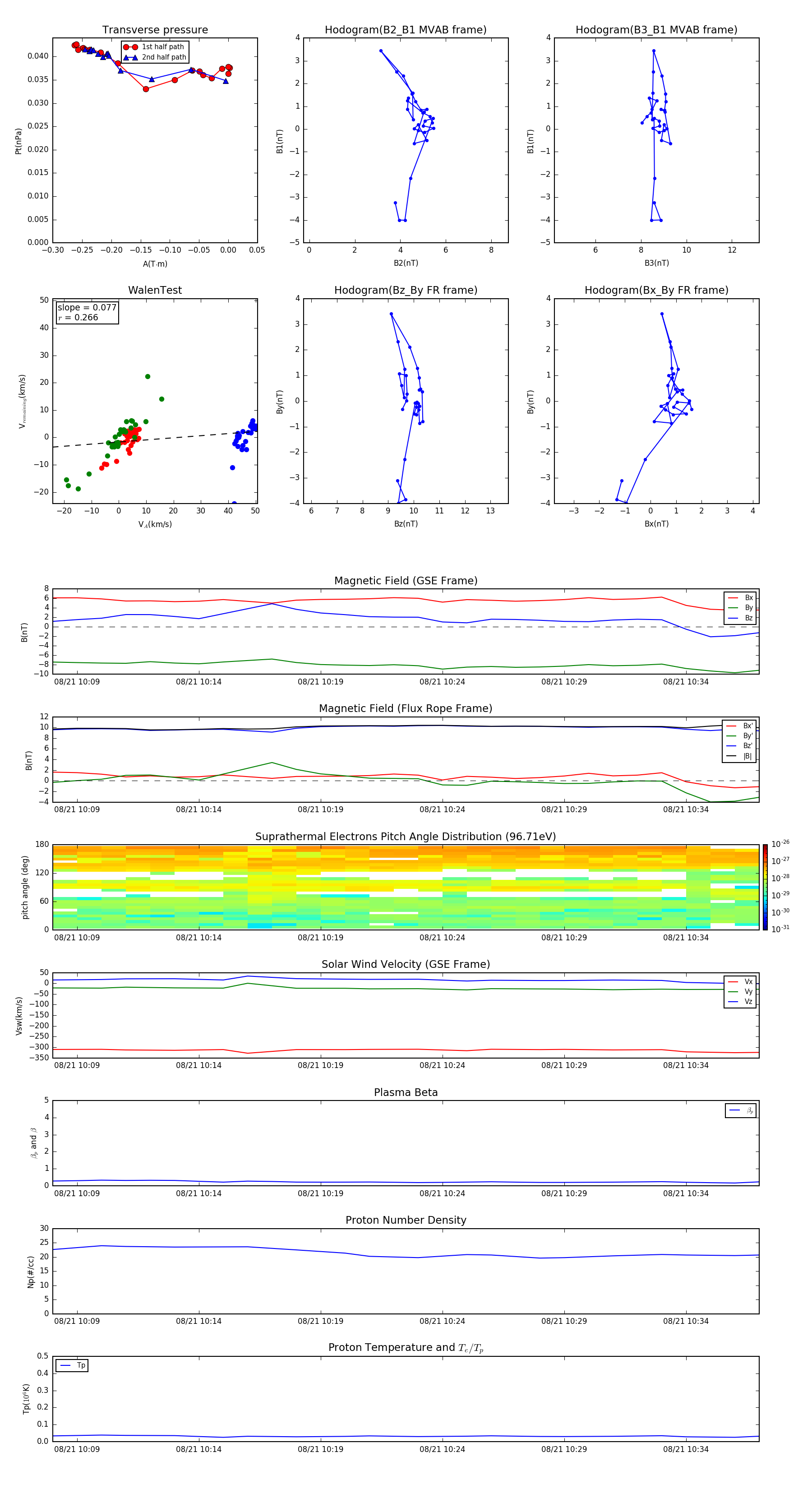Click the Suprathermal Electrons Pitch Angle Distribution title

406,837
